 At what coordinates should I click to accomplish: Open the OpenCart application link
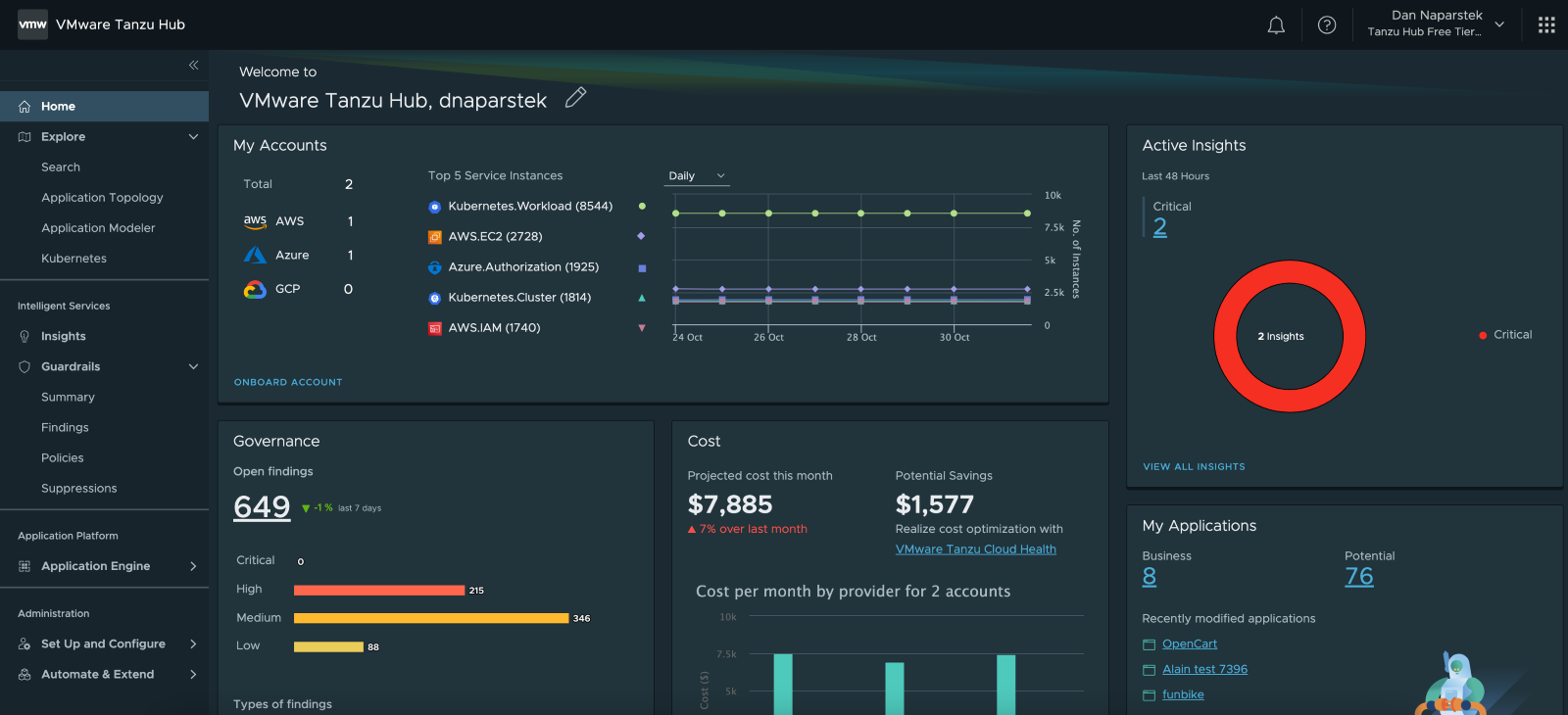tap(1190, 644)
